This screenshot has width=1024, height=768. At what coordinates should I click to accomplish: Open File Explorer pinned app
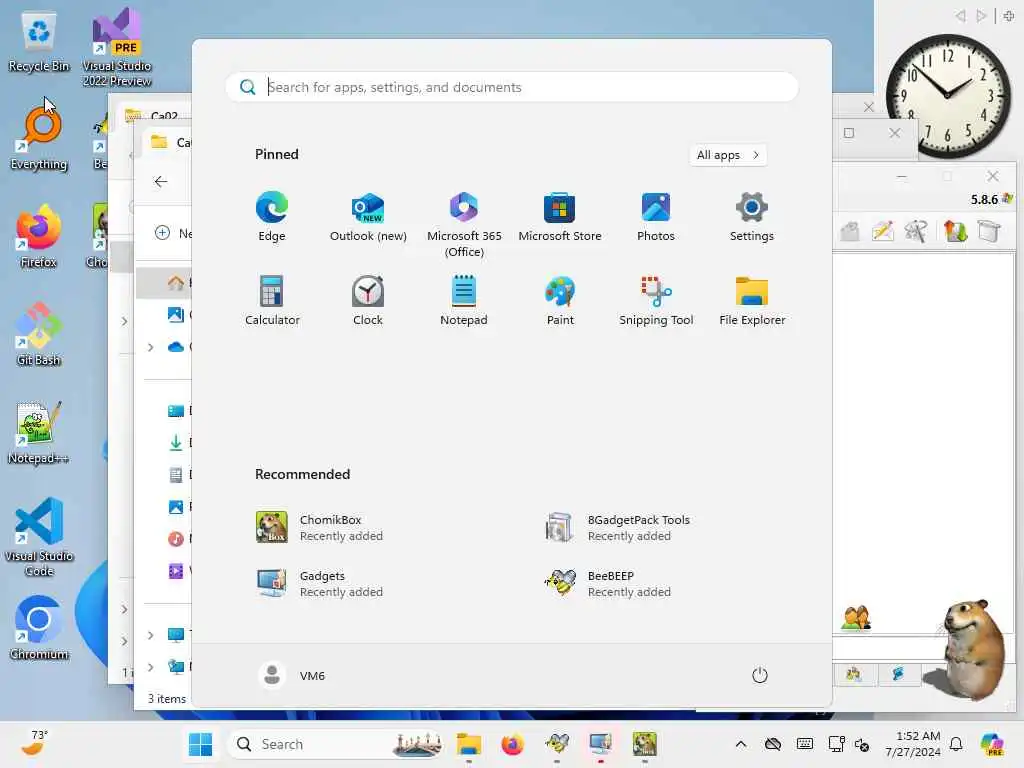752,300
